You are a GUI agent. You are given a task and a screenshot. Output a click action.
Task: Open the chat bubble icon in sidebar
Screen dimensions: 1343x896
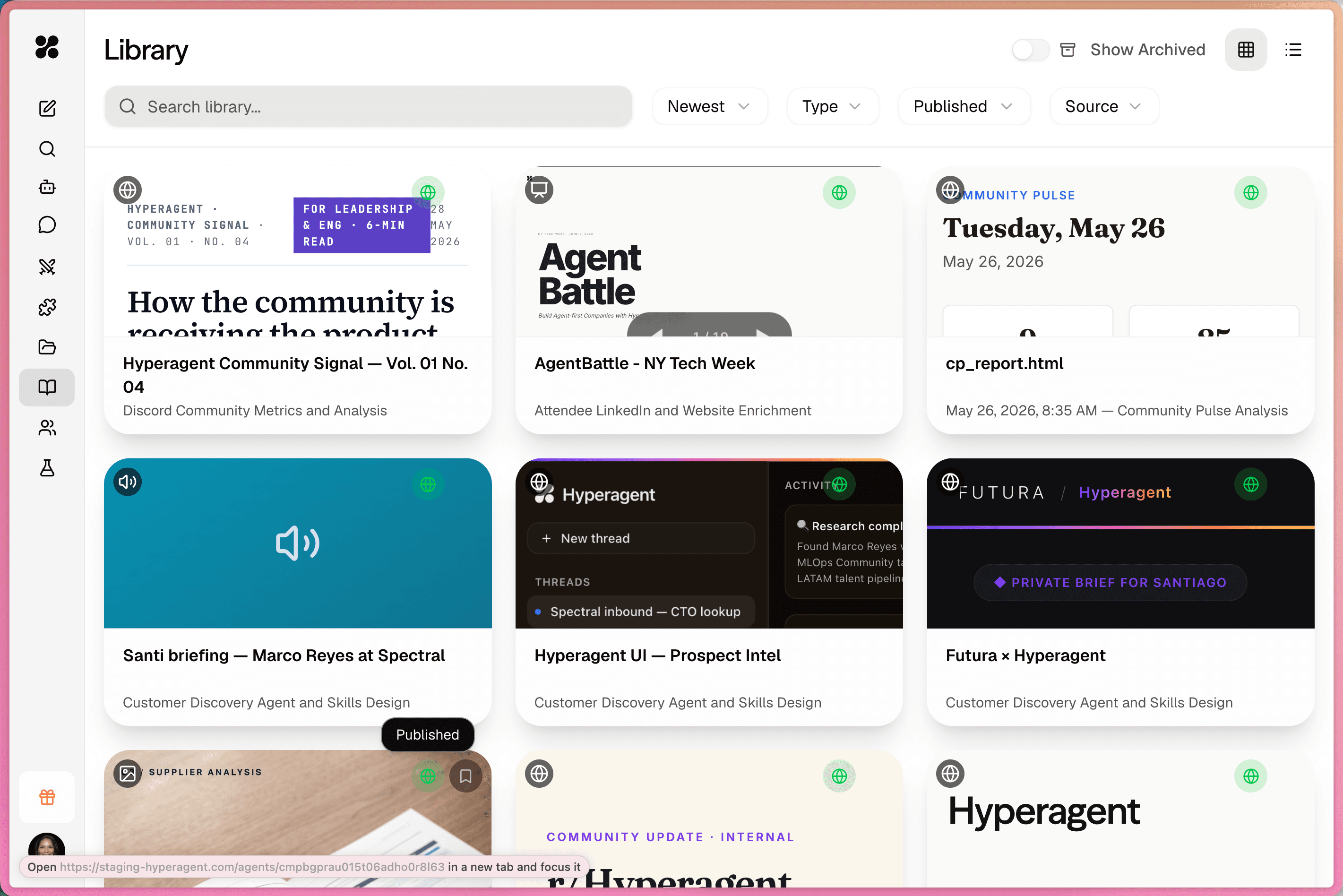click(47, 224)
